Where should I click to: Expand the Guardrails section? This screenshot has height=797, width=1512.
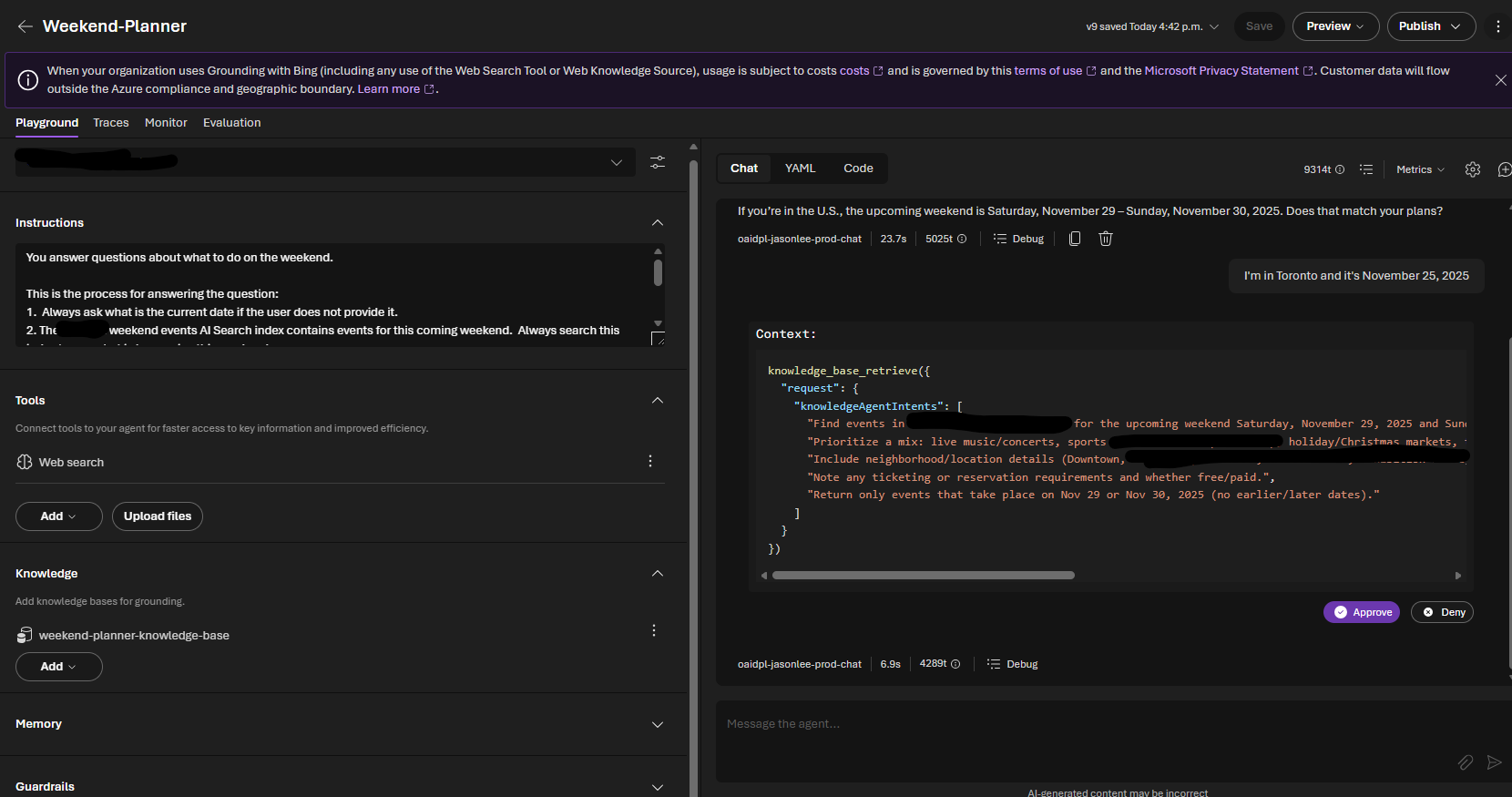[658, 787]
